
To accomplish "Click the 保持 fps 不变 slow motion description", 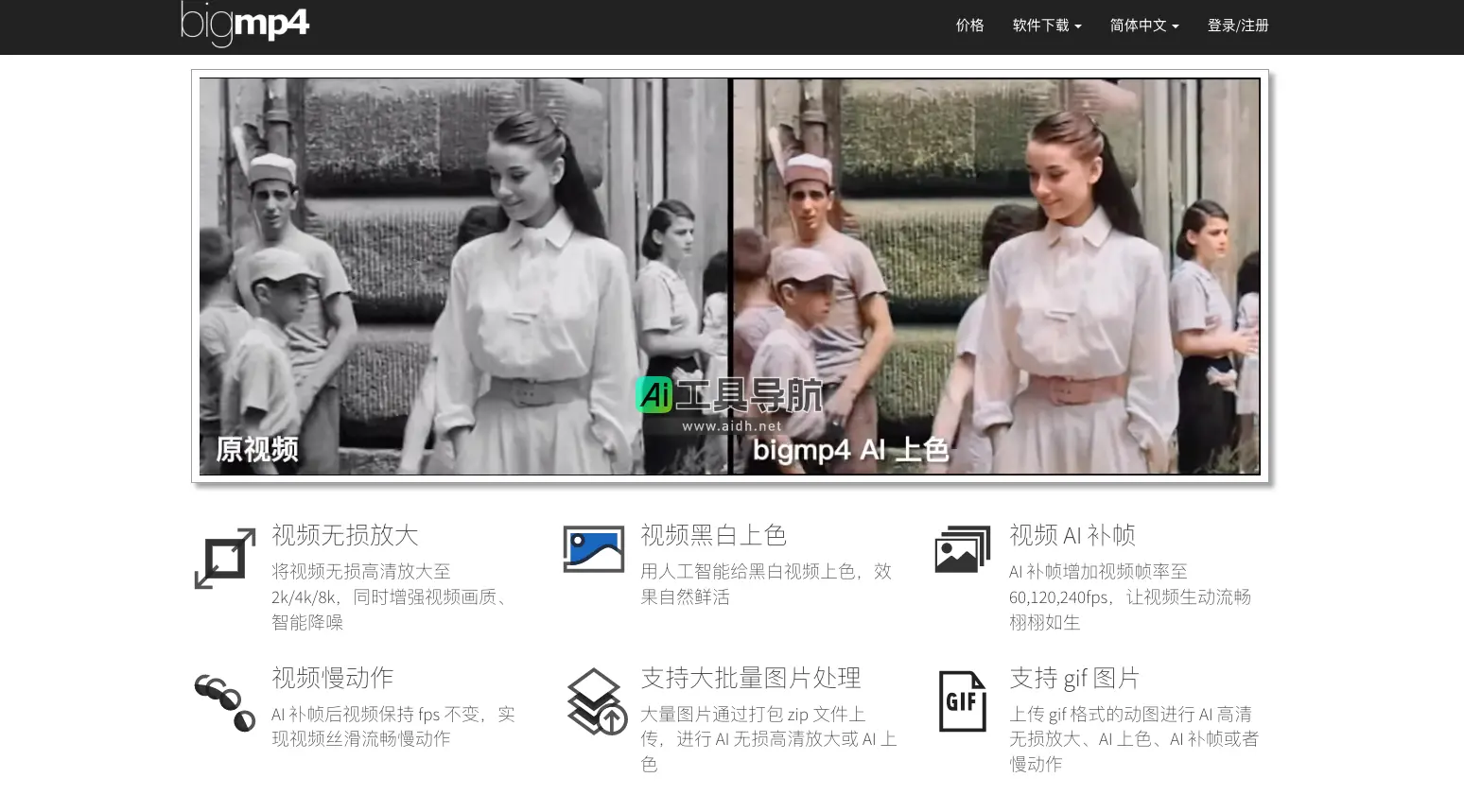I will (x=393, y=726).
